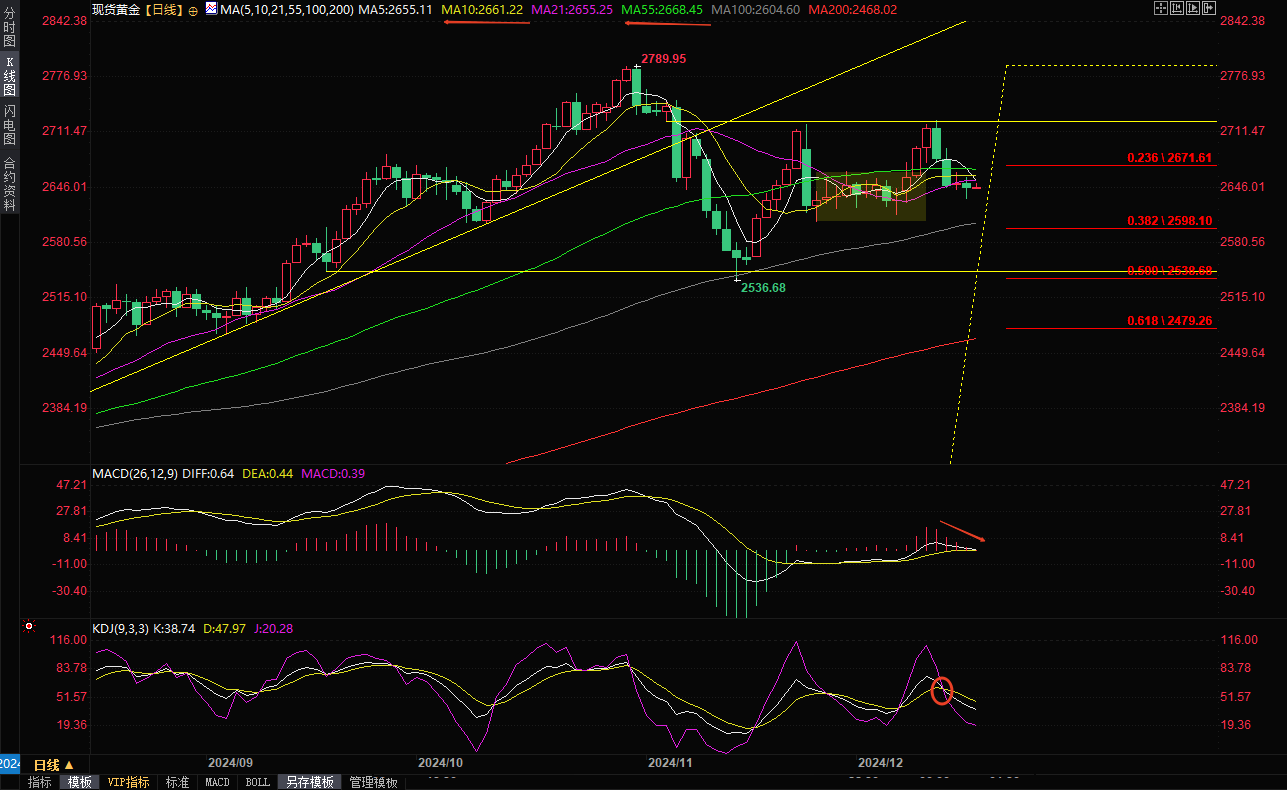1287x790 pixels.
Task: Click the crosshair cursor icon at top right
Action: (1161, 8)
